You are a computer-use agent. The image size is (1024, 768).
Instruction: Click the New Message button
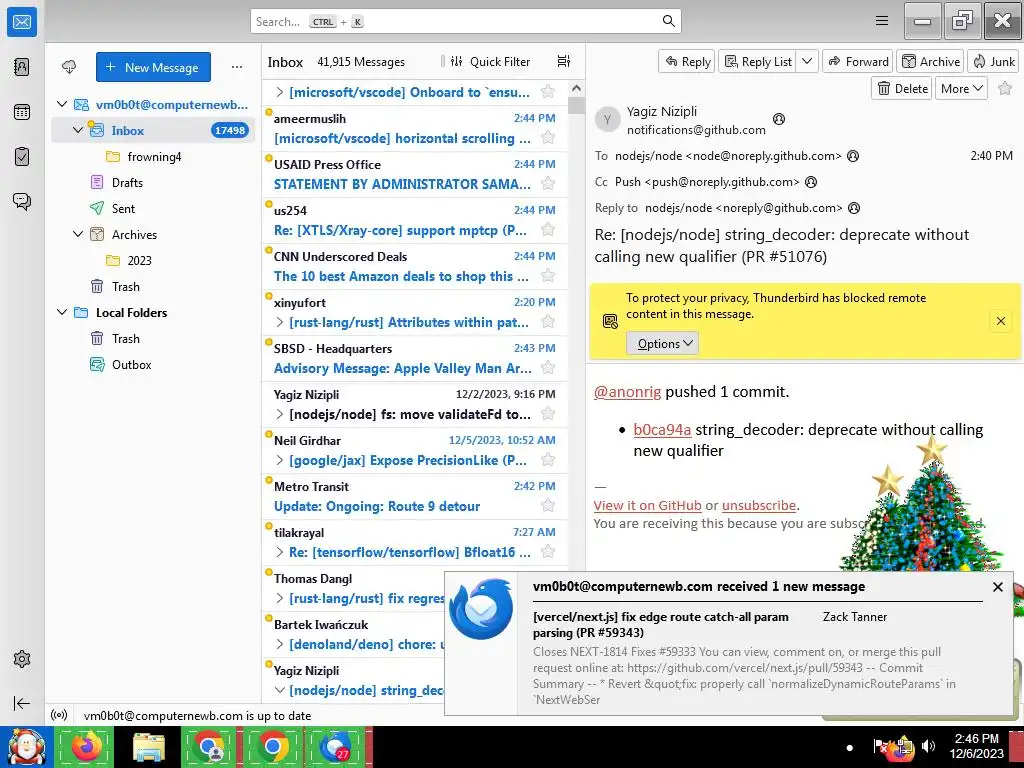click(x=153, y=67)
